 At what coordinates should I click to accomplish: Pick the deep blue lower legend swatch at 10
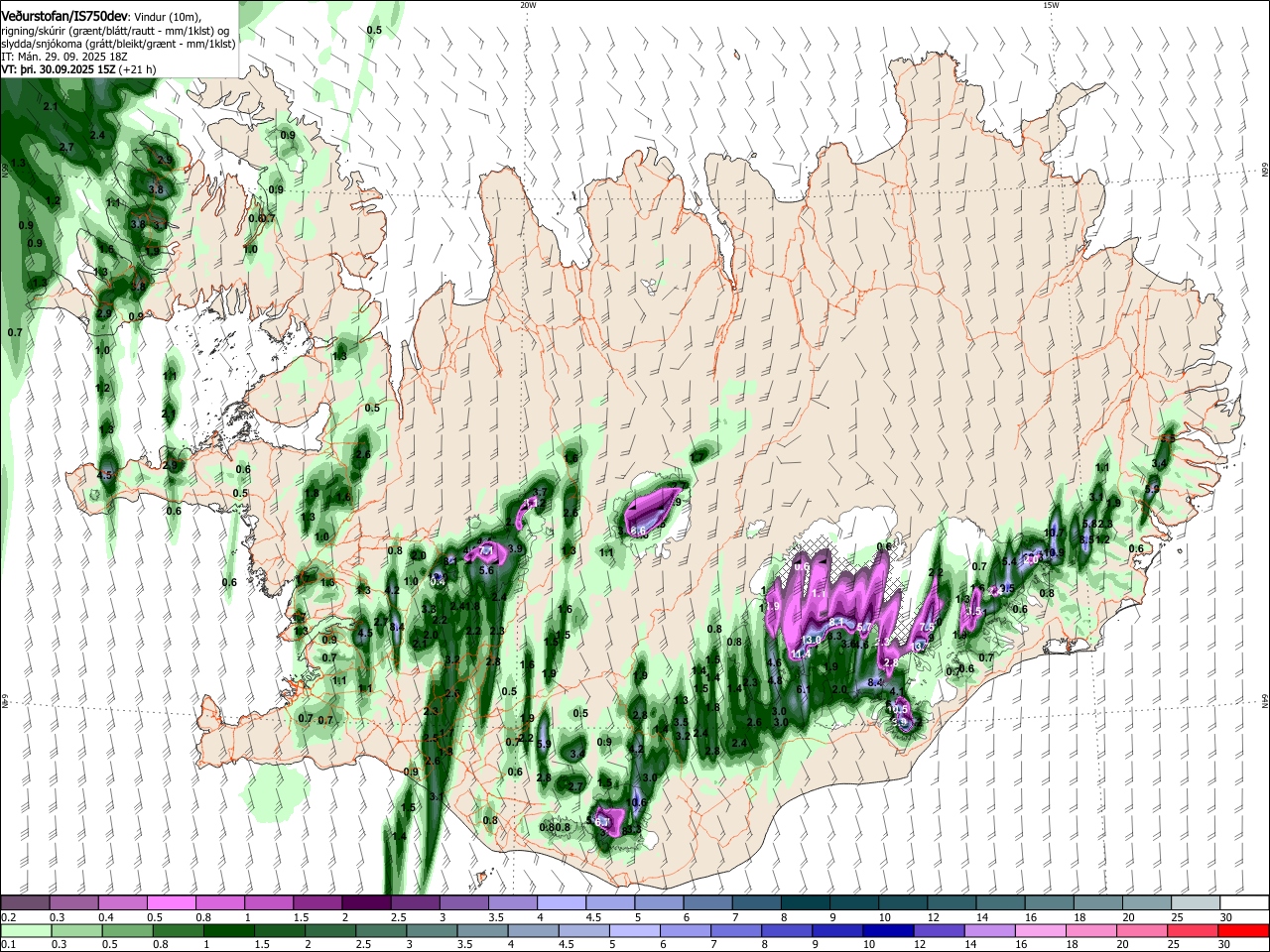click(888, 930)
